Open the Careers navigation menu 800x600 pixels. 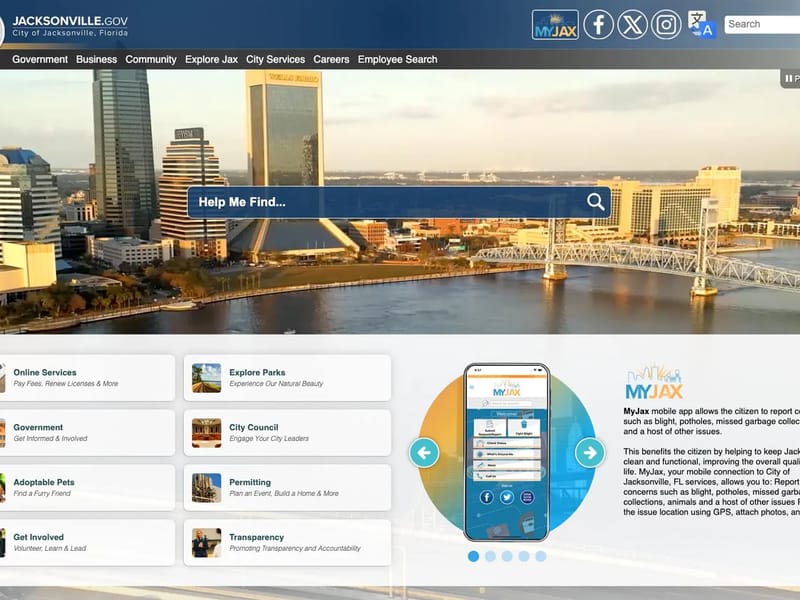[331, 59]
